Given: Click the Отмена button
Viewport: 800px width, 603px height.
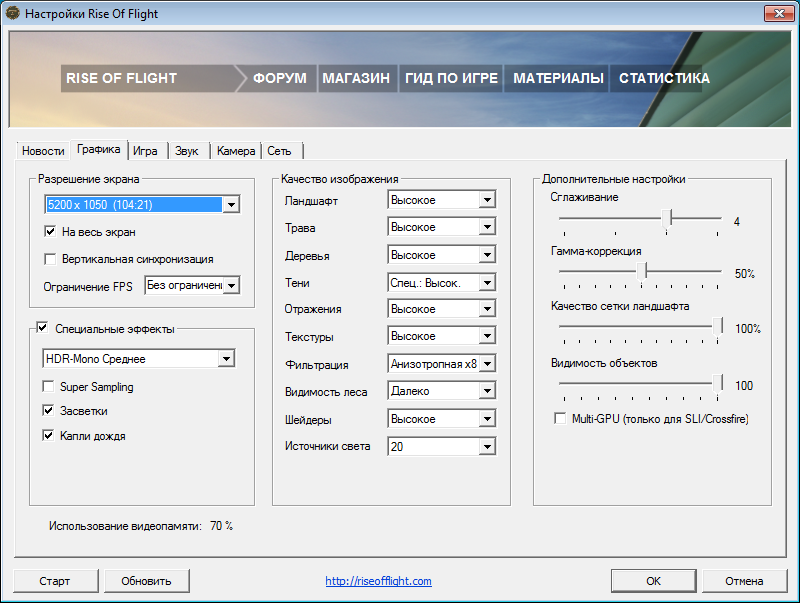Looking at the screenshot, I should click(744, 581).
